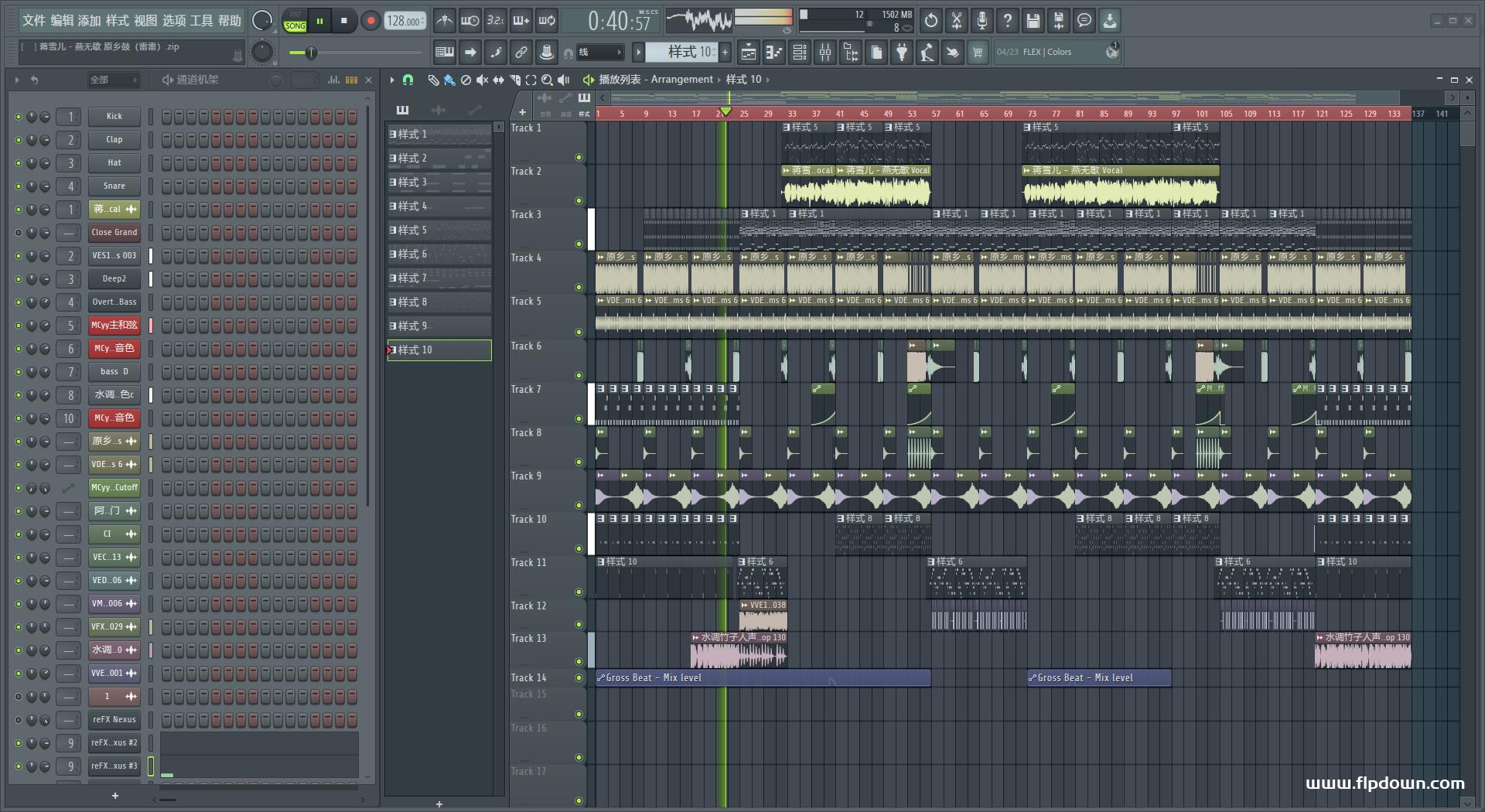Select the reFX Nexus channel button

[114, 720]
